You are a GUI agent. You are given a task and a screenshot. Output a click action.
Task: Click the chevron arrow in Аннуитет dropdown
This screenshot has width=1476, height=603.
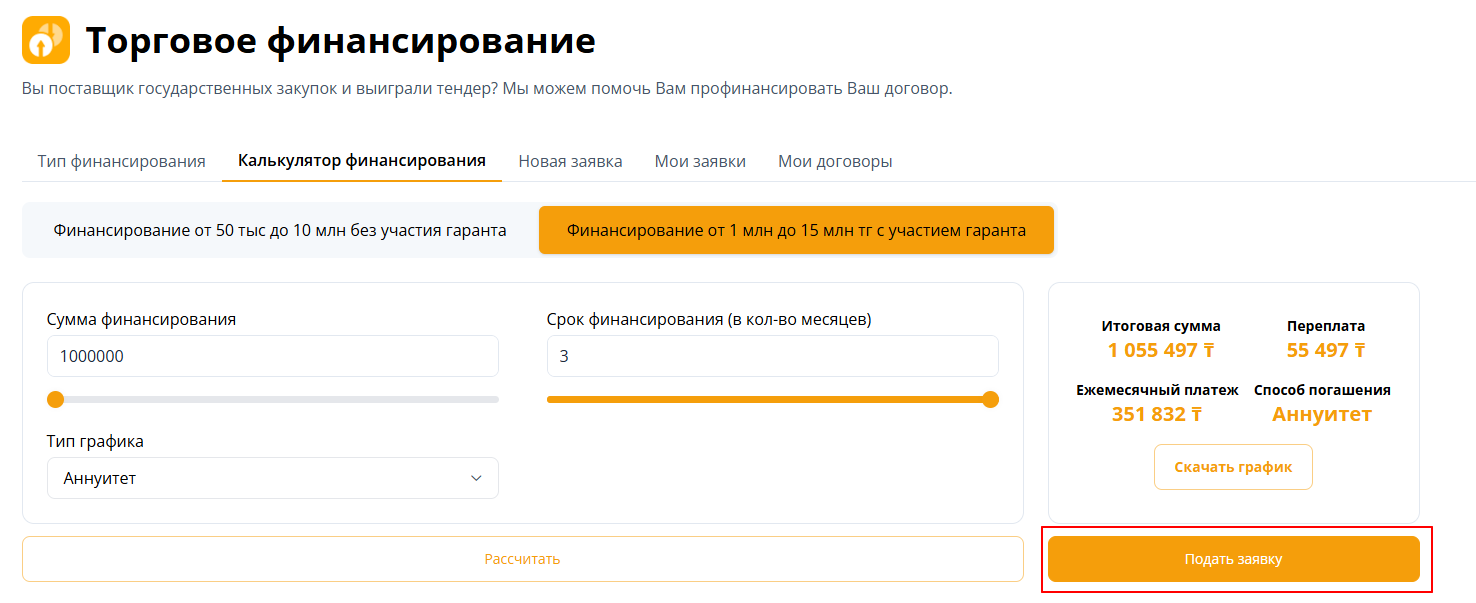click(476, 478)
